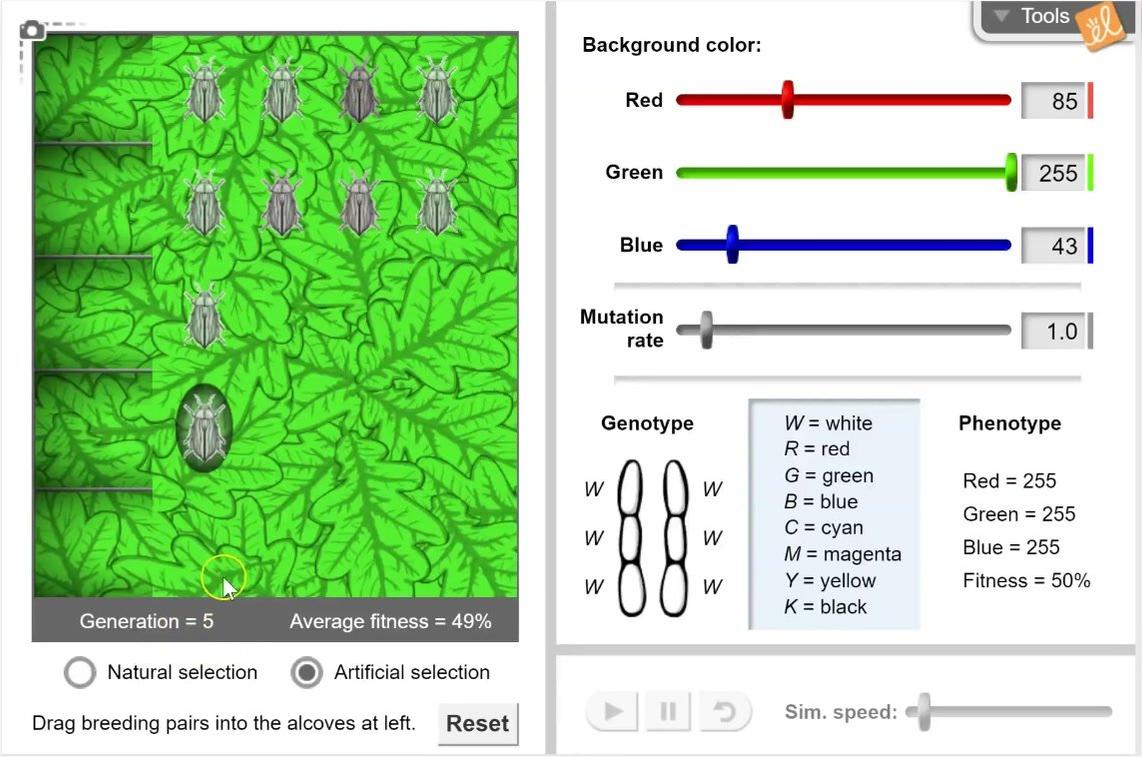The width and height of the screenshot is (1142, 757).
Task: Click the highlighted bug in the oval
Action: [205, 429]
